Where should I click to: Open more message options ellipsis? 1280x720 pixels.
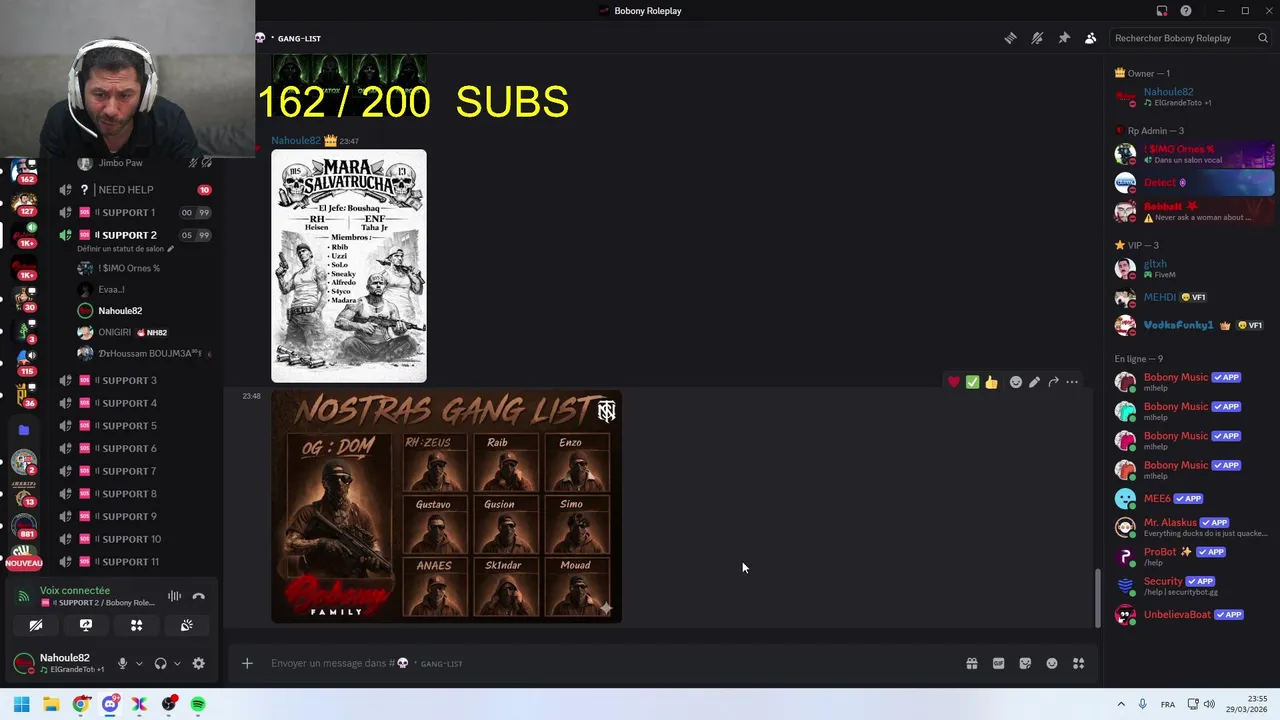[1072, 382]
